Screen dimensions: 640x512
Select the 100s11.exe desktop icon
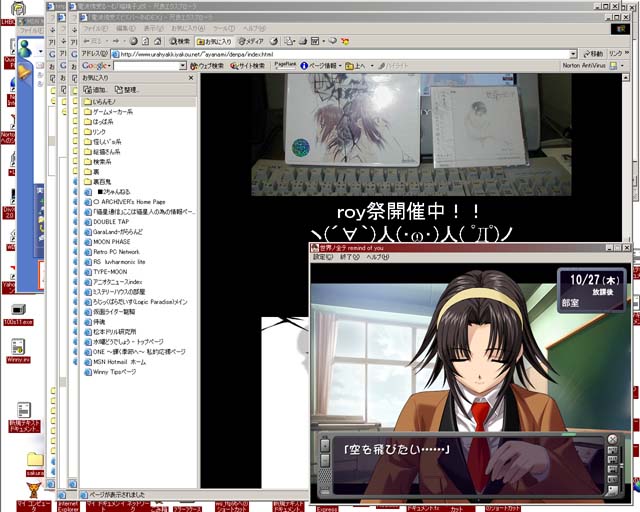[x=18, y=314]
